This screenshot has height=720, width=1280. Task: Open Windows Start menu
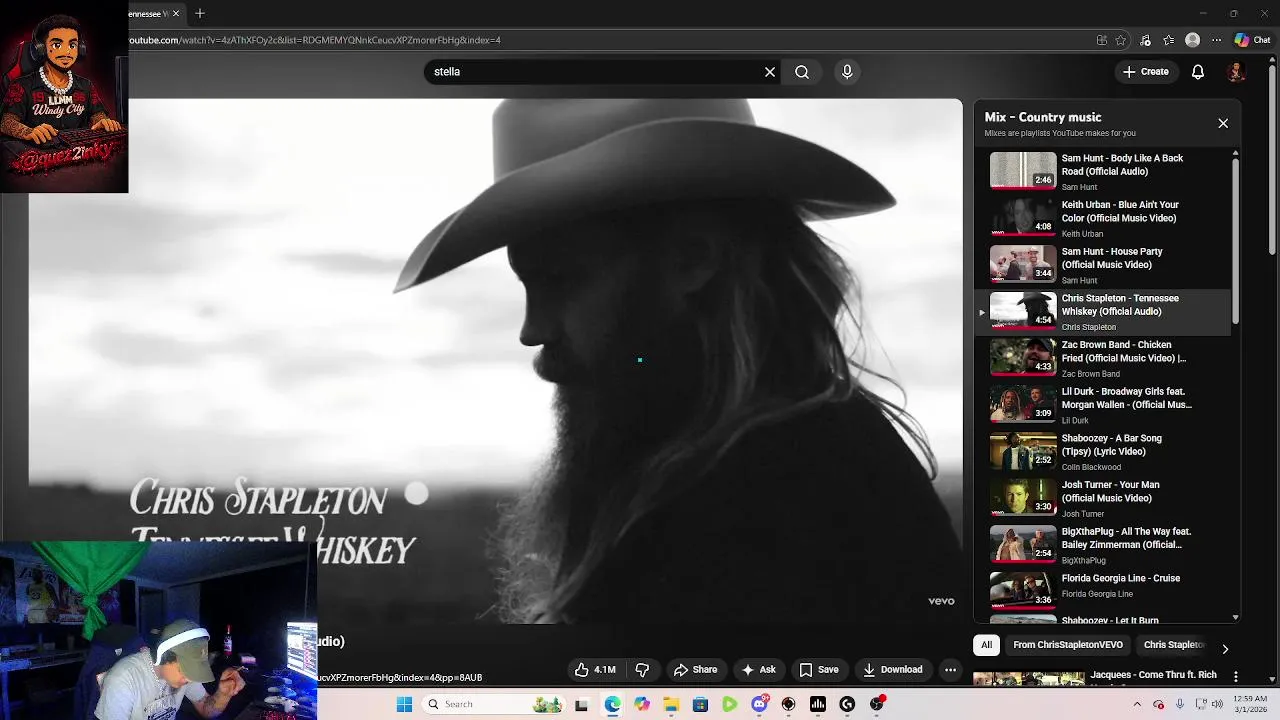click(404, 704)
